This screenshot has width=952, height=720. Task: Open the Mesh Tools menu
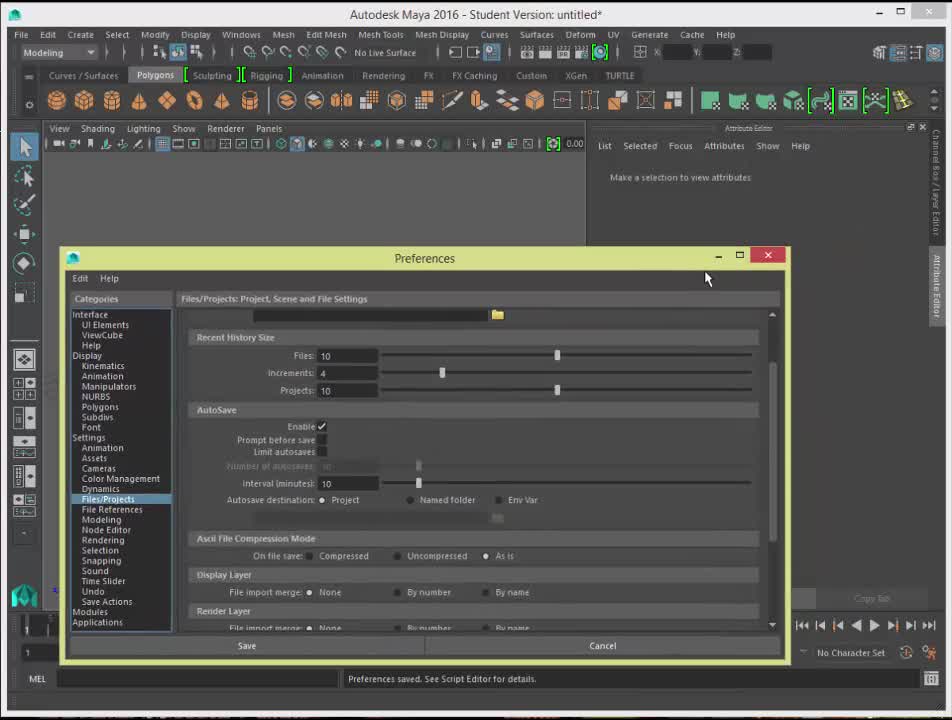point(381,35)
